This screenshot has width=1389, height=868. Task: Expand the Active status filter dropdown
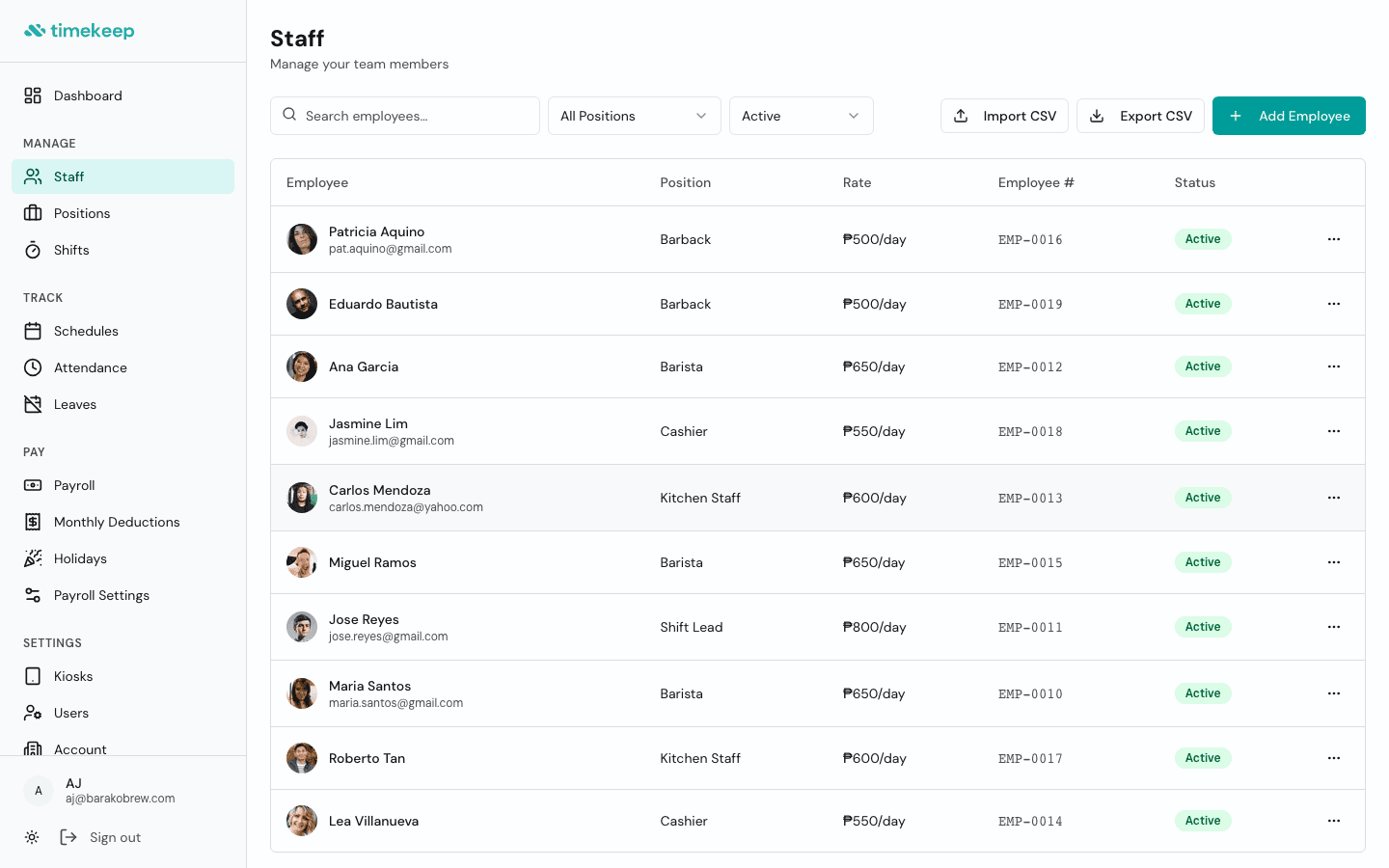pyautogui.click(x=801, y=116)
